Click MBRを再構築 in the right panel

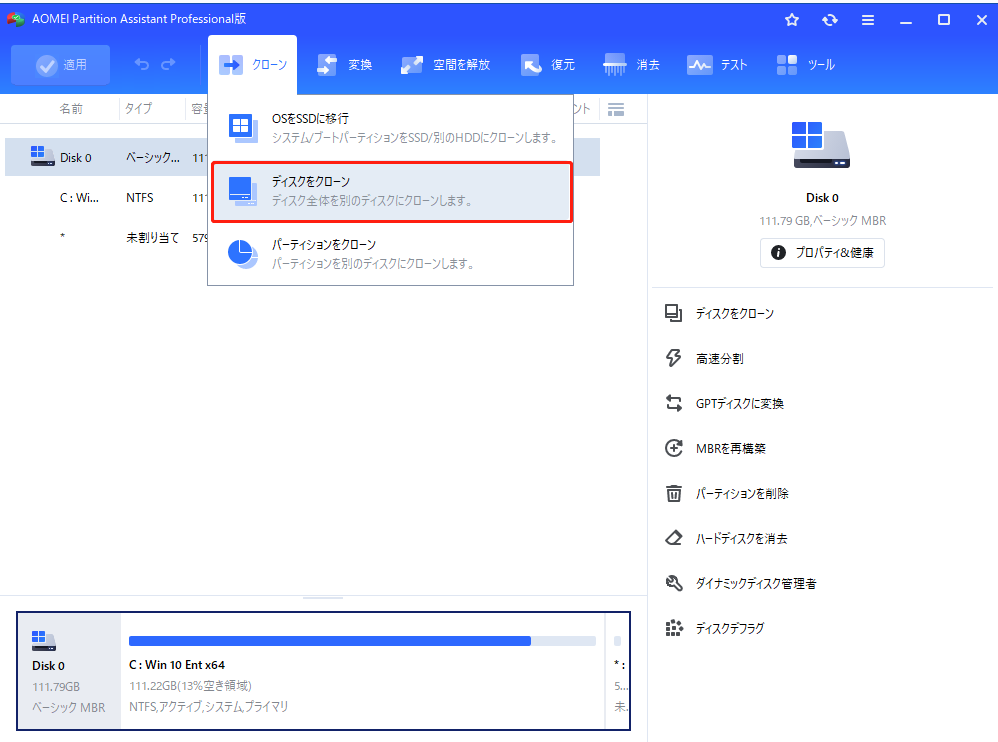click(x=731, y=449)
